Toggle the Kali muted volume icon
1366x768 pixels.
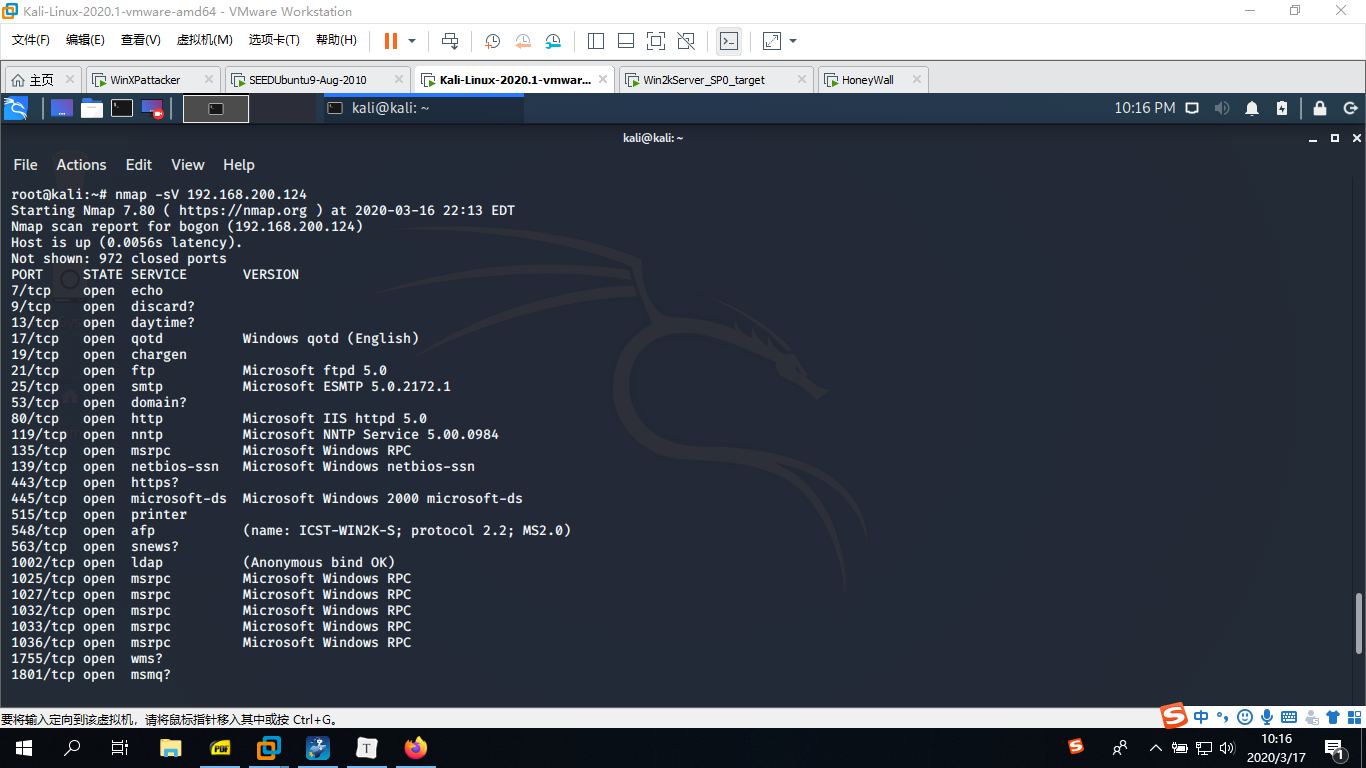pyautogui.click(x=1222, y=108)
